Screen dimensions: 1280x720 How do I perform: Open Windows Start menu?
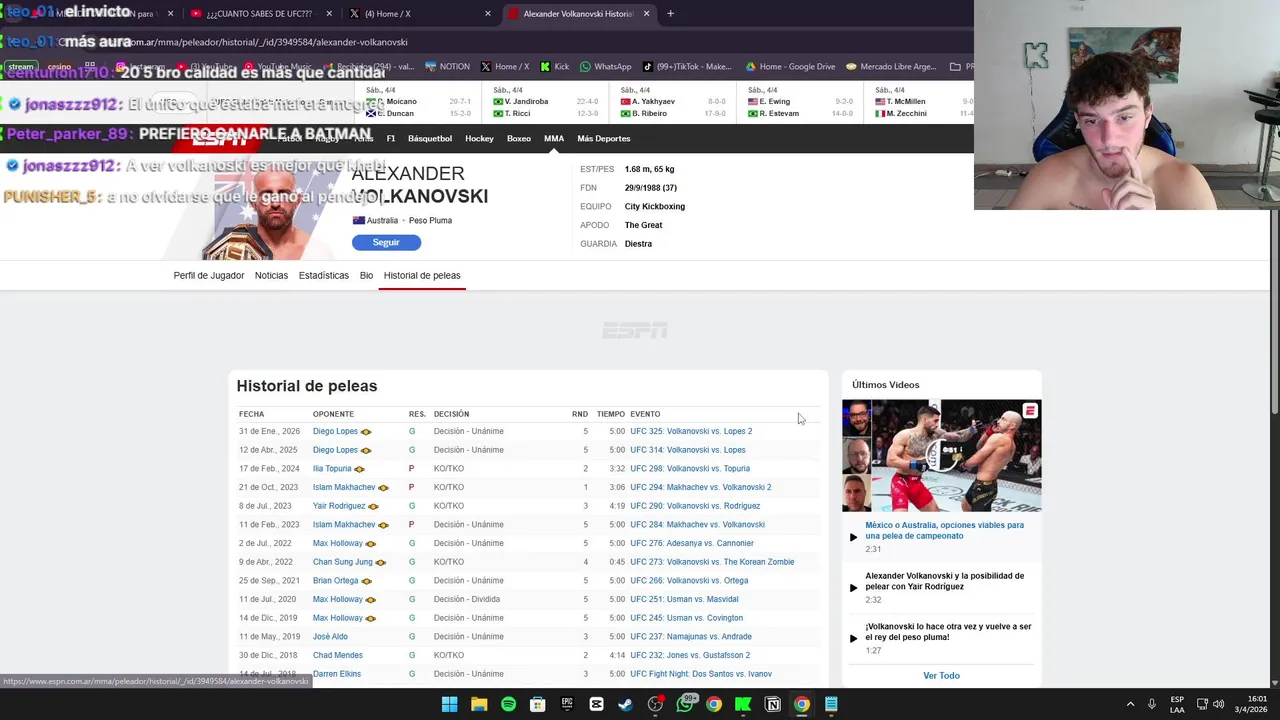(x=449, y=704)
